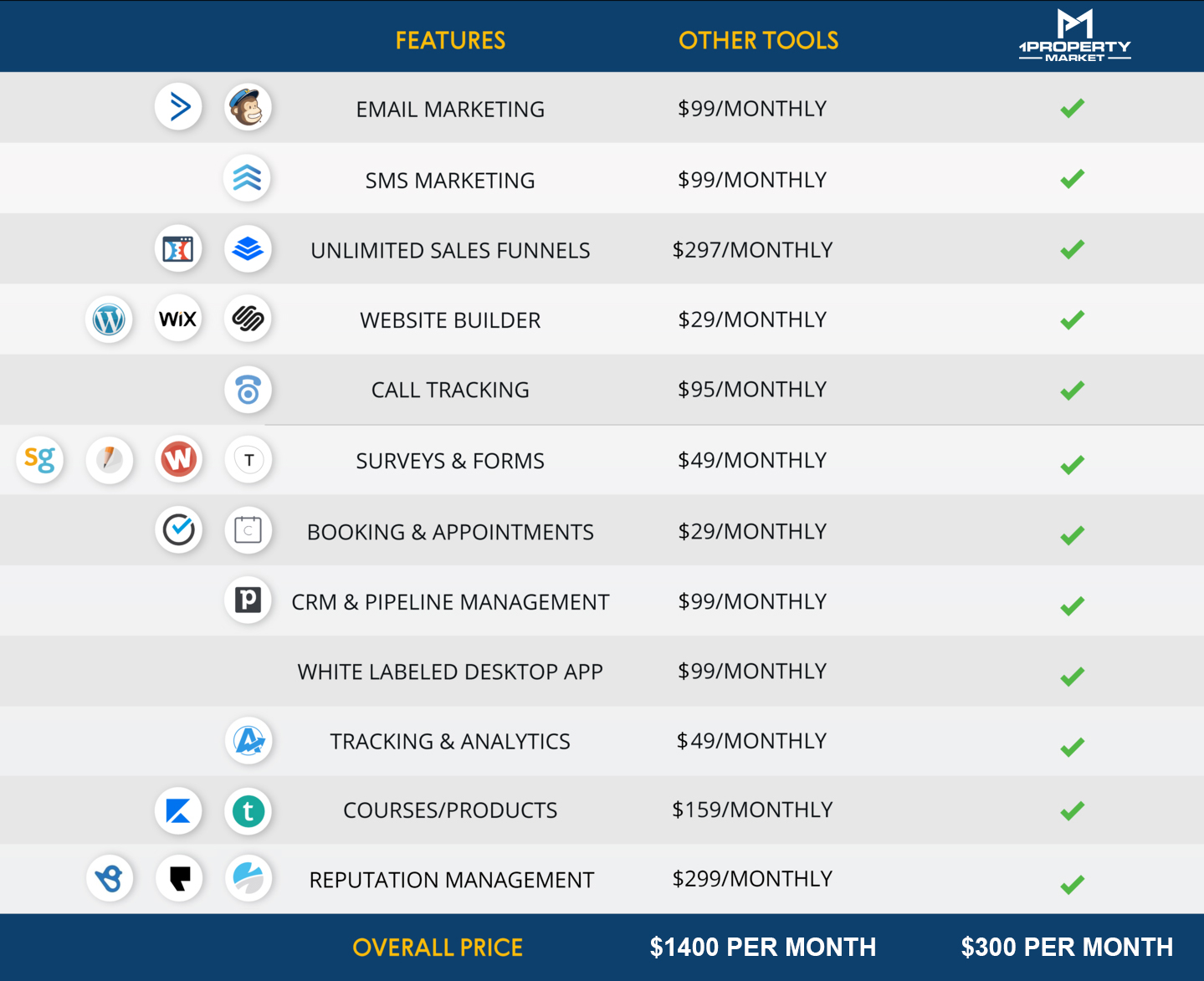Viewport: 1204px width, 981px height.
Task: Click the UNLIMITED SALES FUNNELS label
Action: click(450, 251)
